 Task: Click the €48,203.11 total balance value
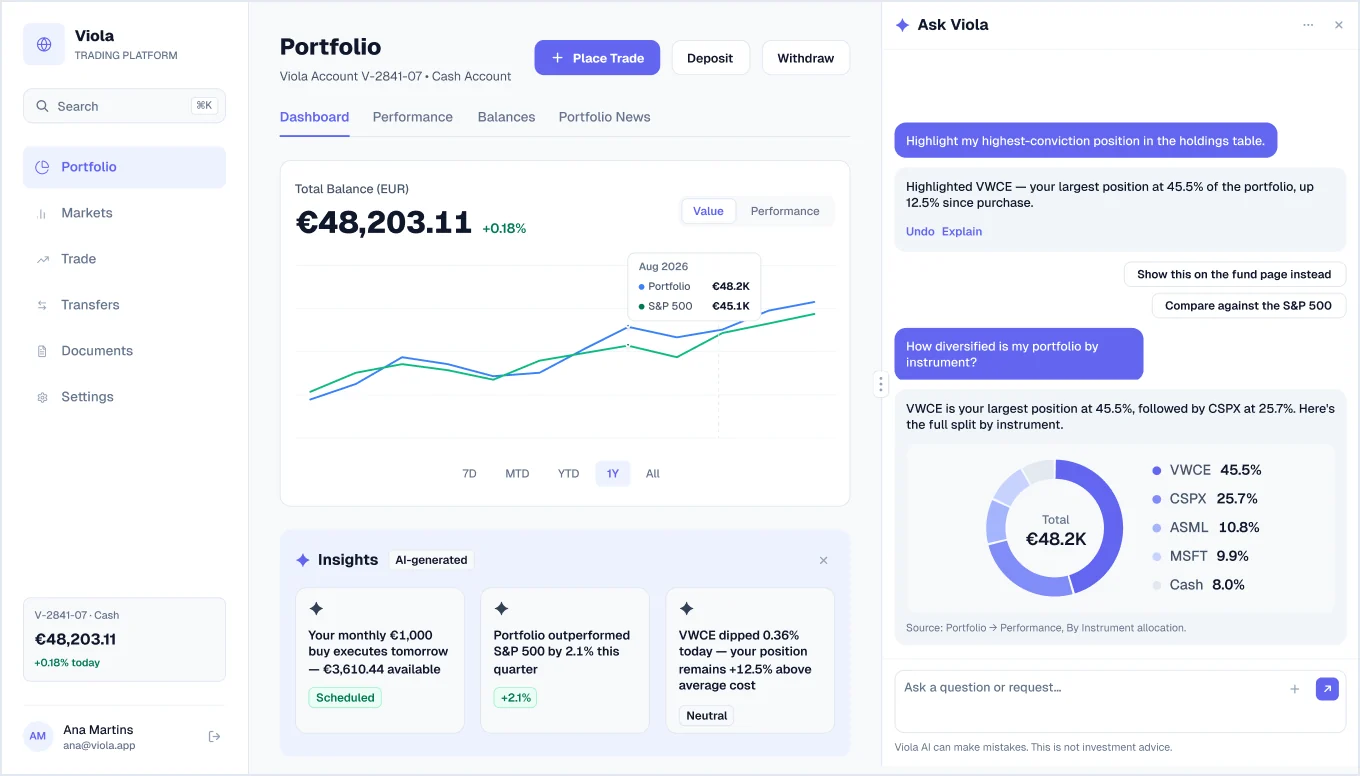pos(383,222)
